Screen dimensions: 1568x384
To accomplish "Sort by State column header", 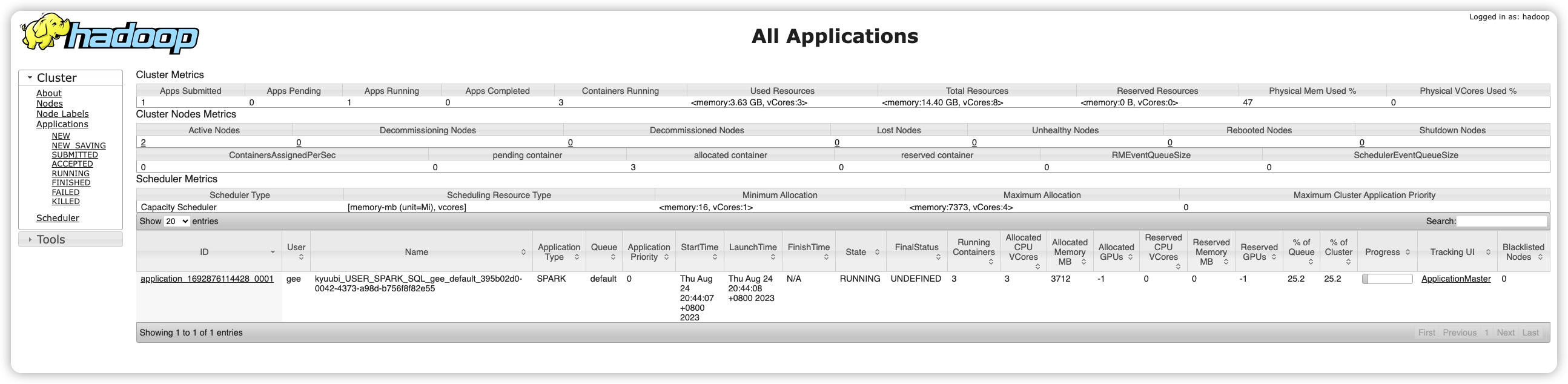I will click(860, 252).
